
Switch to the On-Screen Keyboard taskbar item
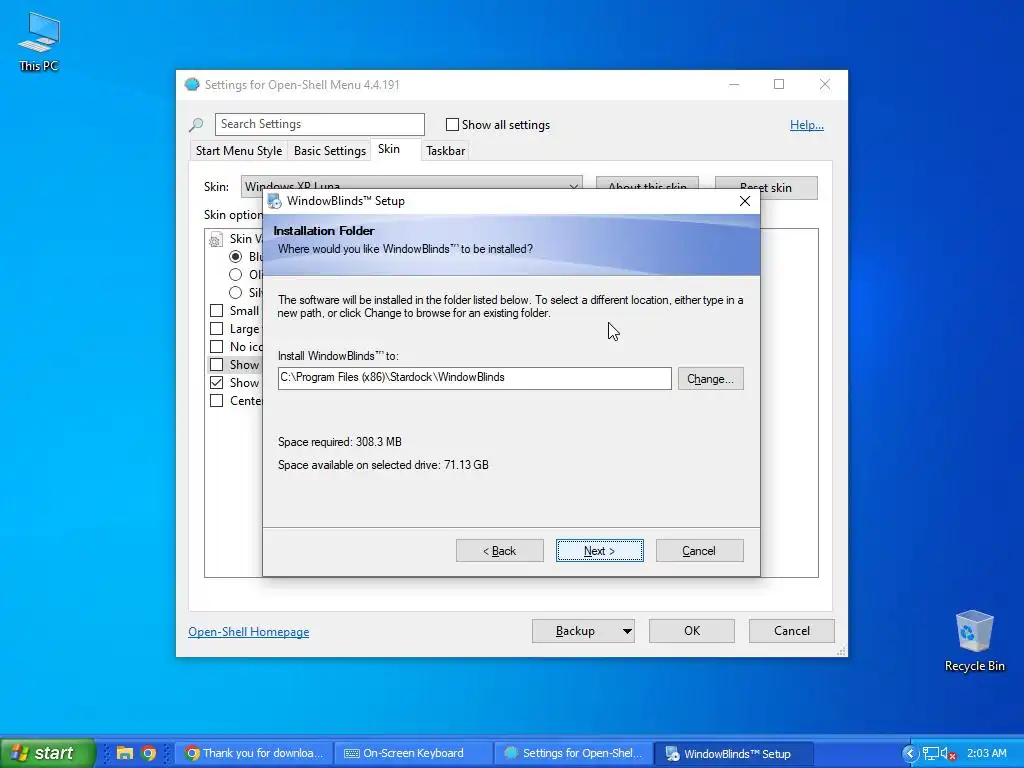(x=413, y=753)
